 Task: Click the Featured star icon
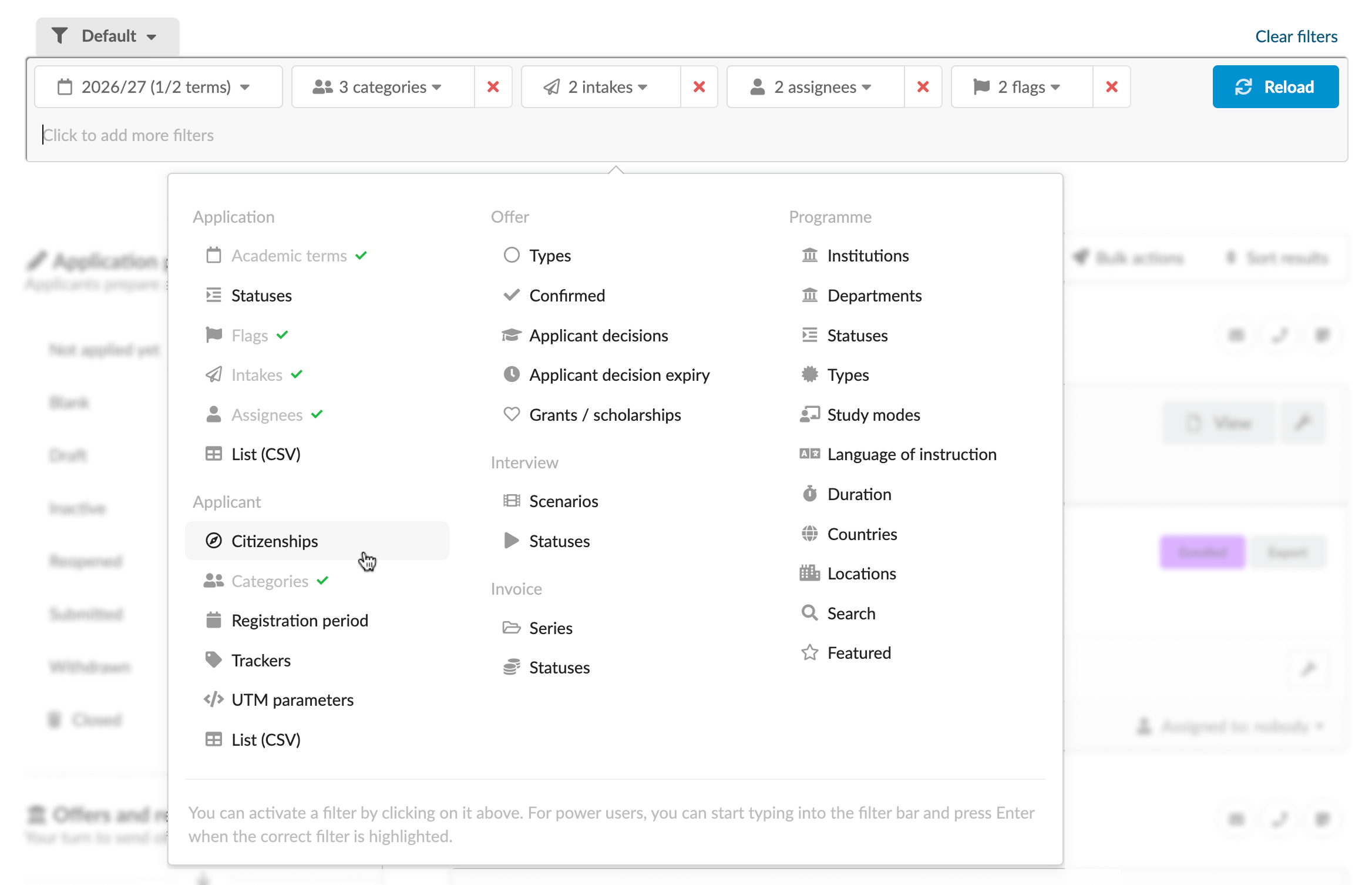click(810, 652)
